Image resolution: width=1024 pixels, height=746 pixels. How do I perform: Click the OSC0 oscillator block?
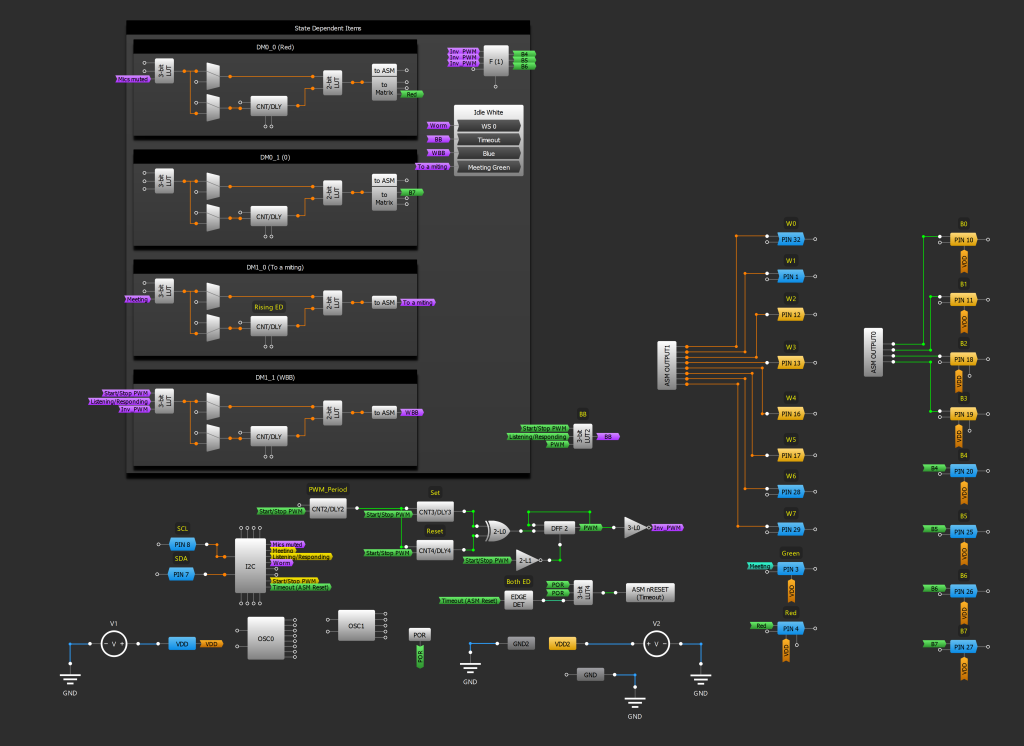click(265, 638)
